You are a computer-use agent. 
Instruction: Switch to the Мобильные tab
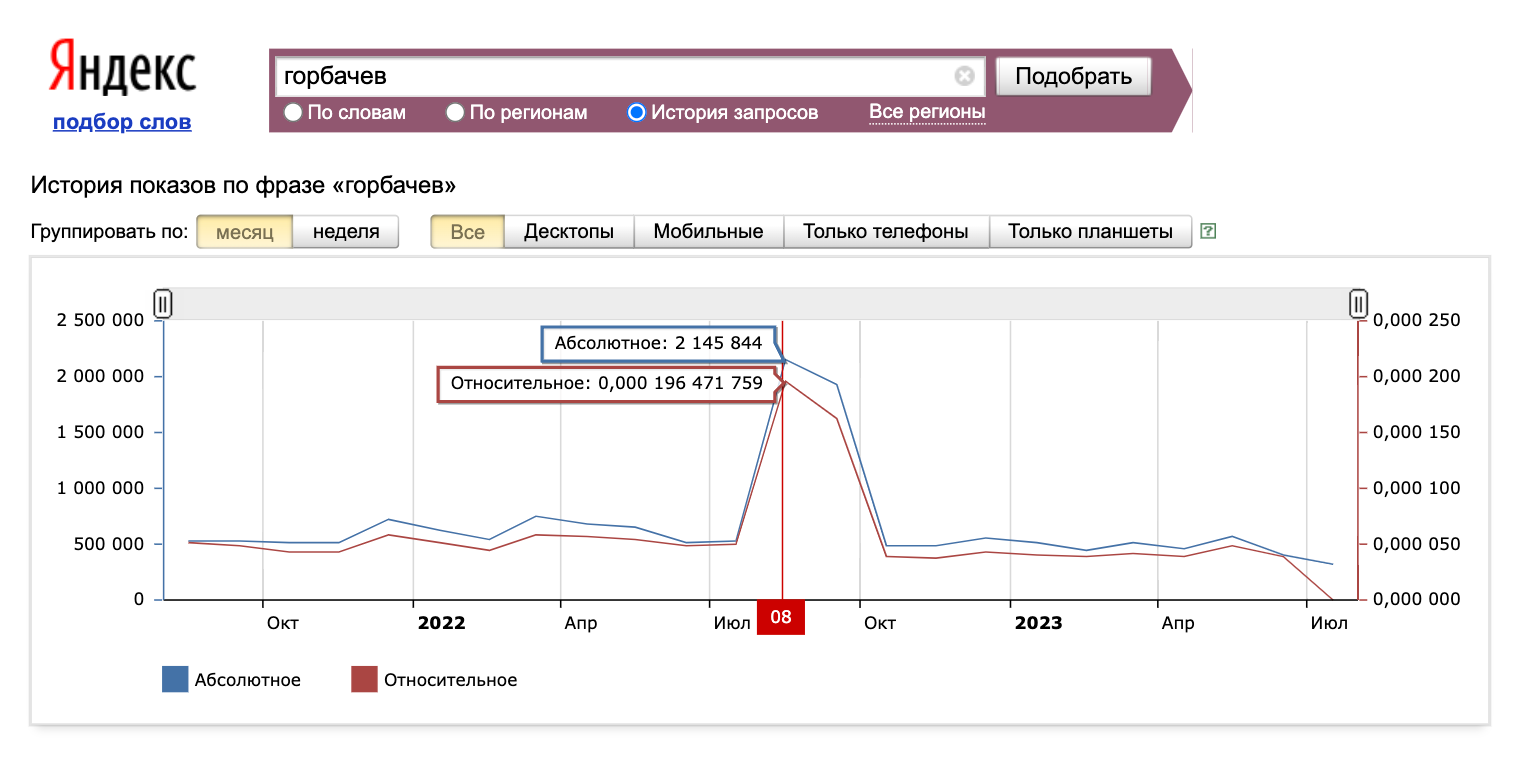click(x=709, y=232)
